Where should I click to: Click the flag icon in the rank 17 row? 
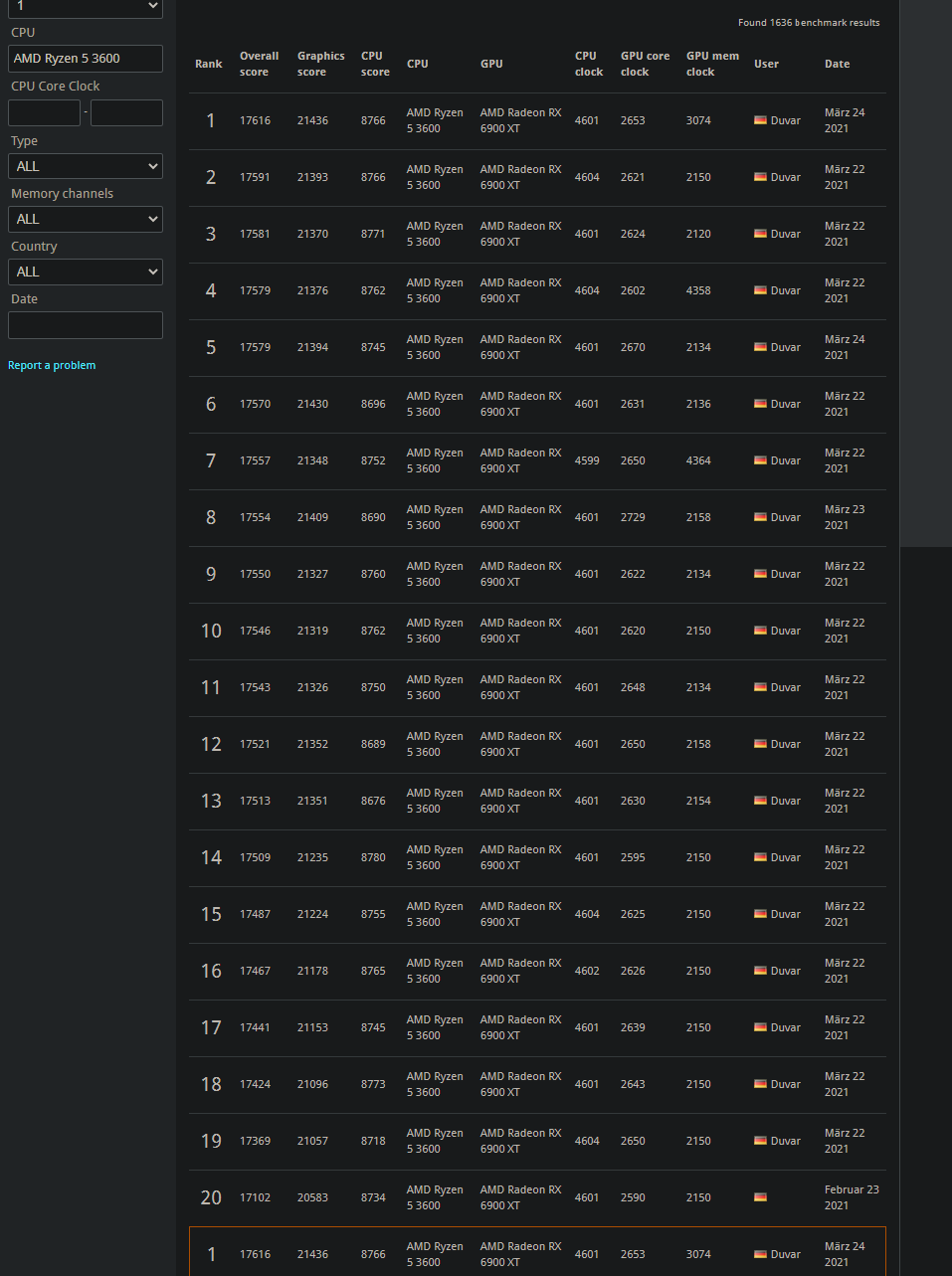[760, 1026]
